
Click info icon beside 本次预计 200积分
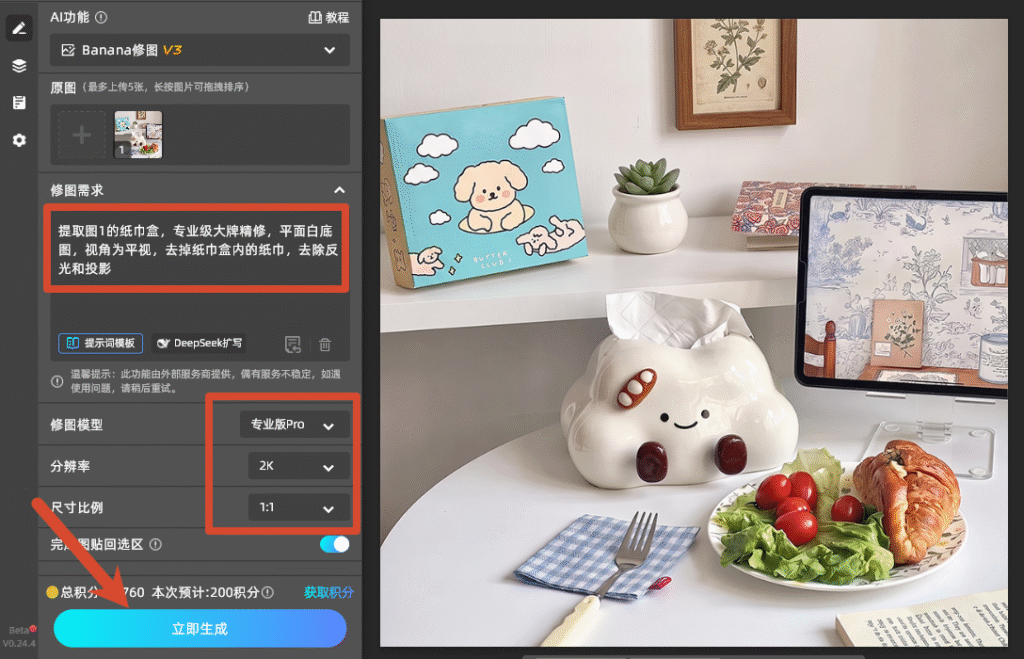coord(268,592)
